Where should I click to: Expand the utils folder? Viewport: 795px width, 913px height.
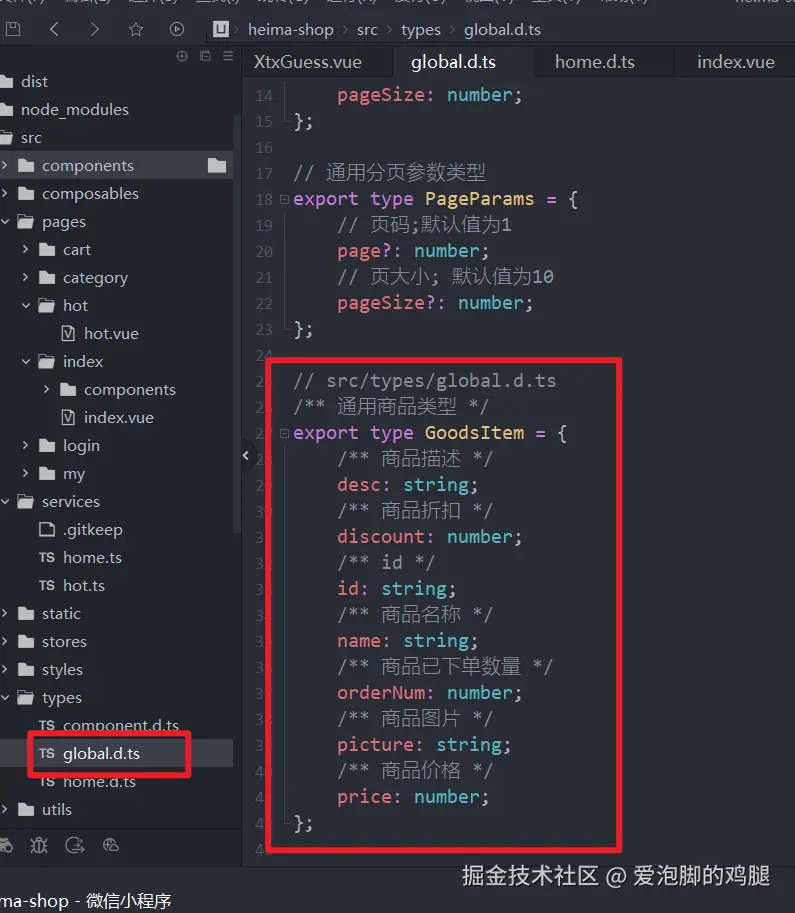point(5,809)
